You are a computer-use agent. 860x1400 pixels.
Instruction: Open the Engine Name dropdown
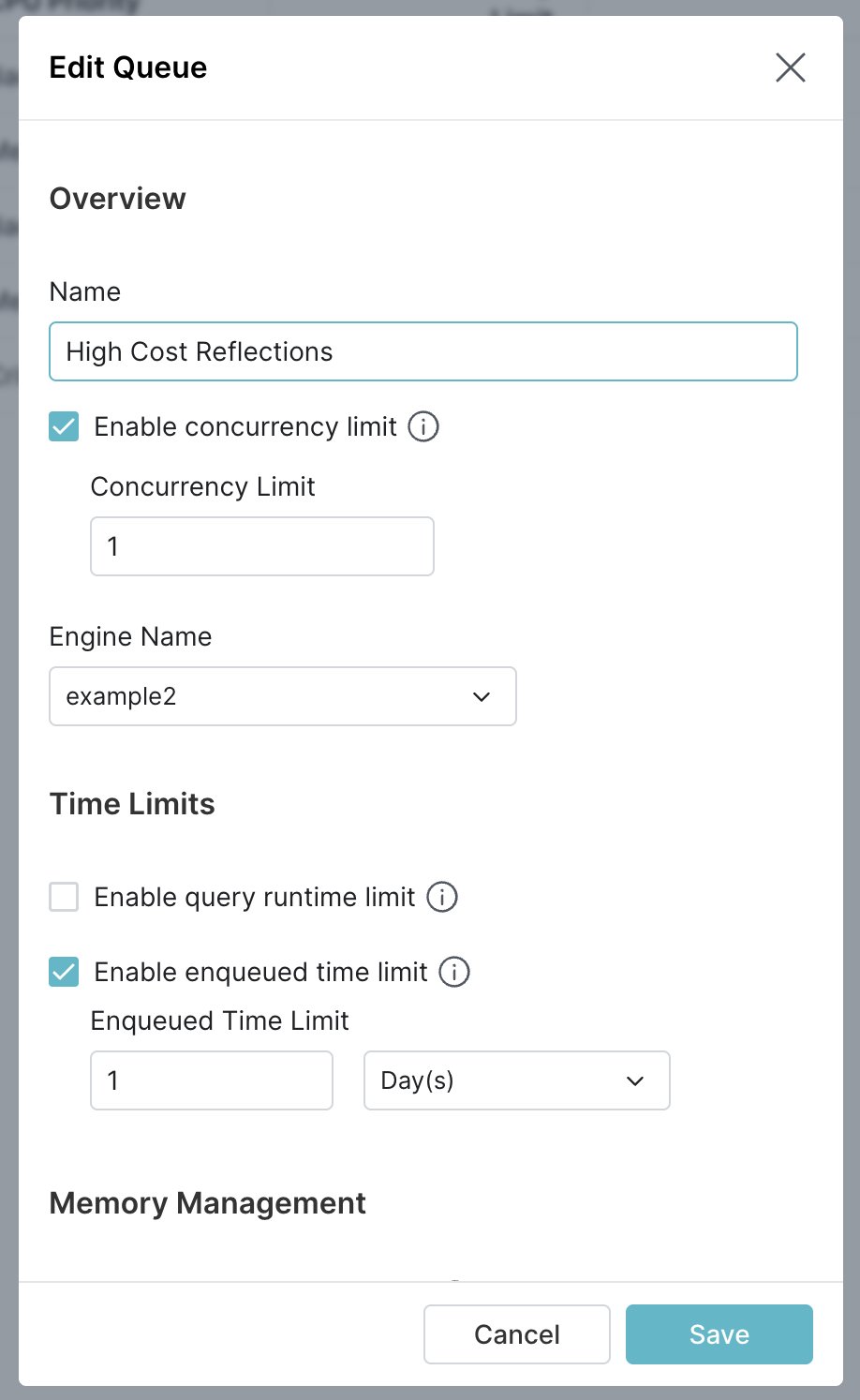(x=283, y=696)
